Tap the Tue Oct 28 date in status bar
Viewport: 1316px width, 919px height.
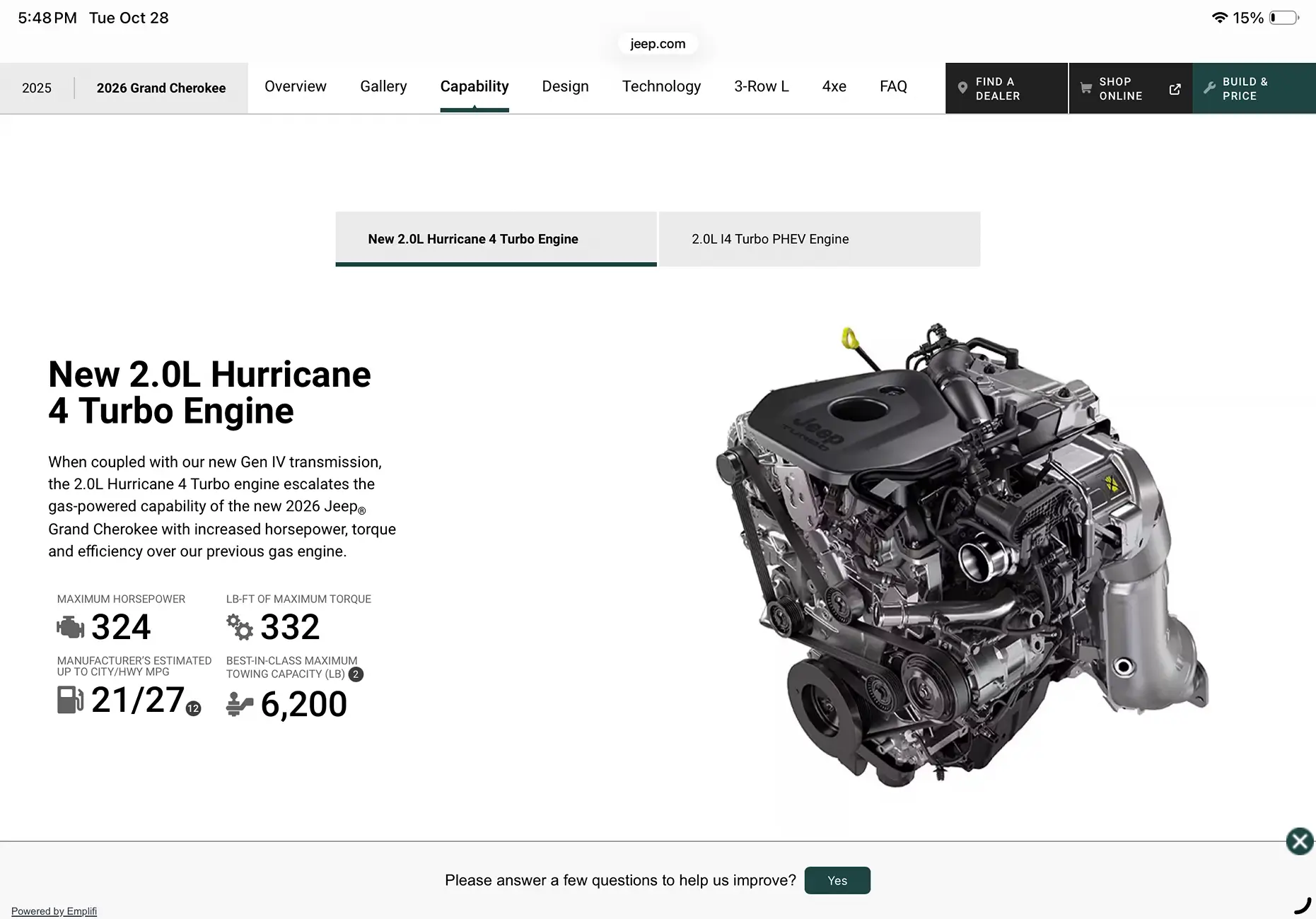129,18
